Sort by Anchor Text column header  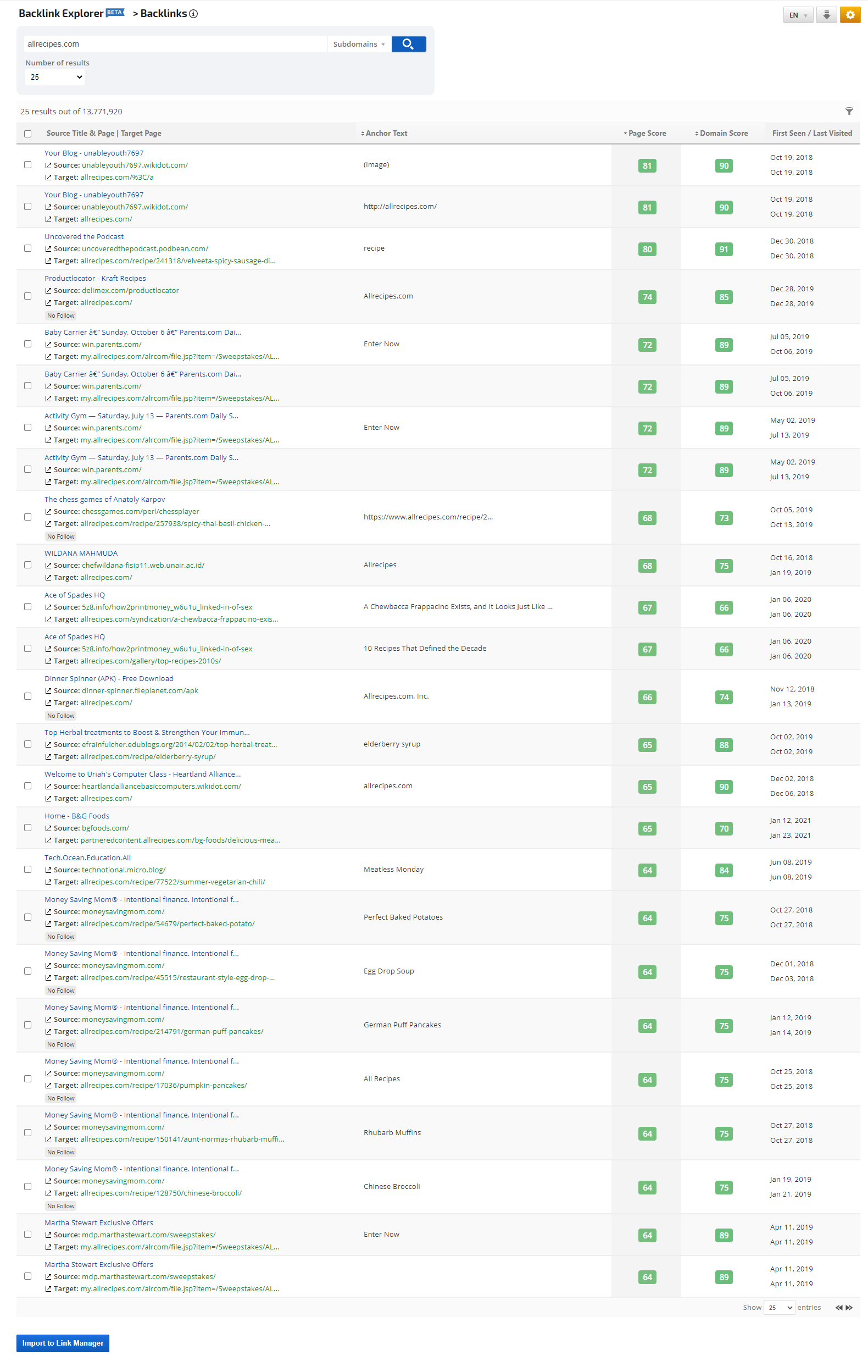pos(386,134)
